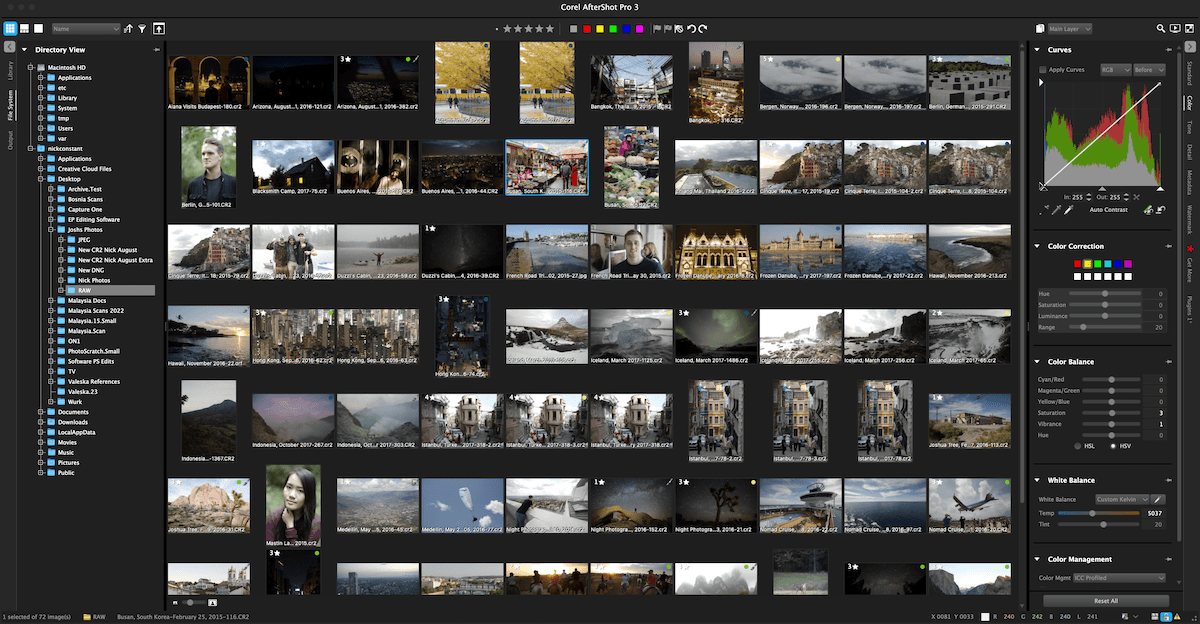Click the undo arrow in the top toolbar
The width and height of the screenshot is (1200, 624).
point(693,28)
